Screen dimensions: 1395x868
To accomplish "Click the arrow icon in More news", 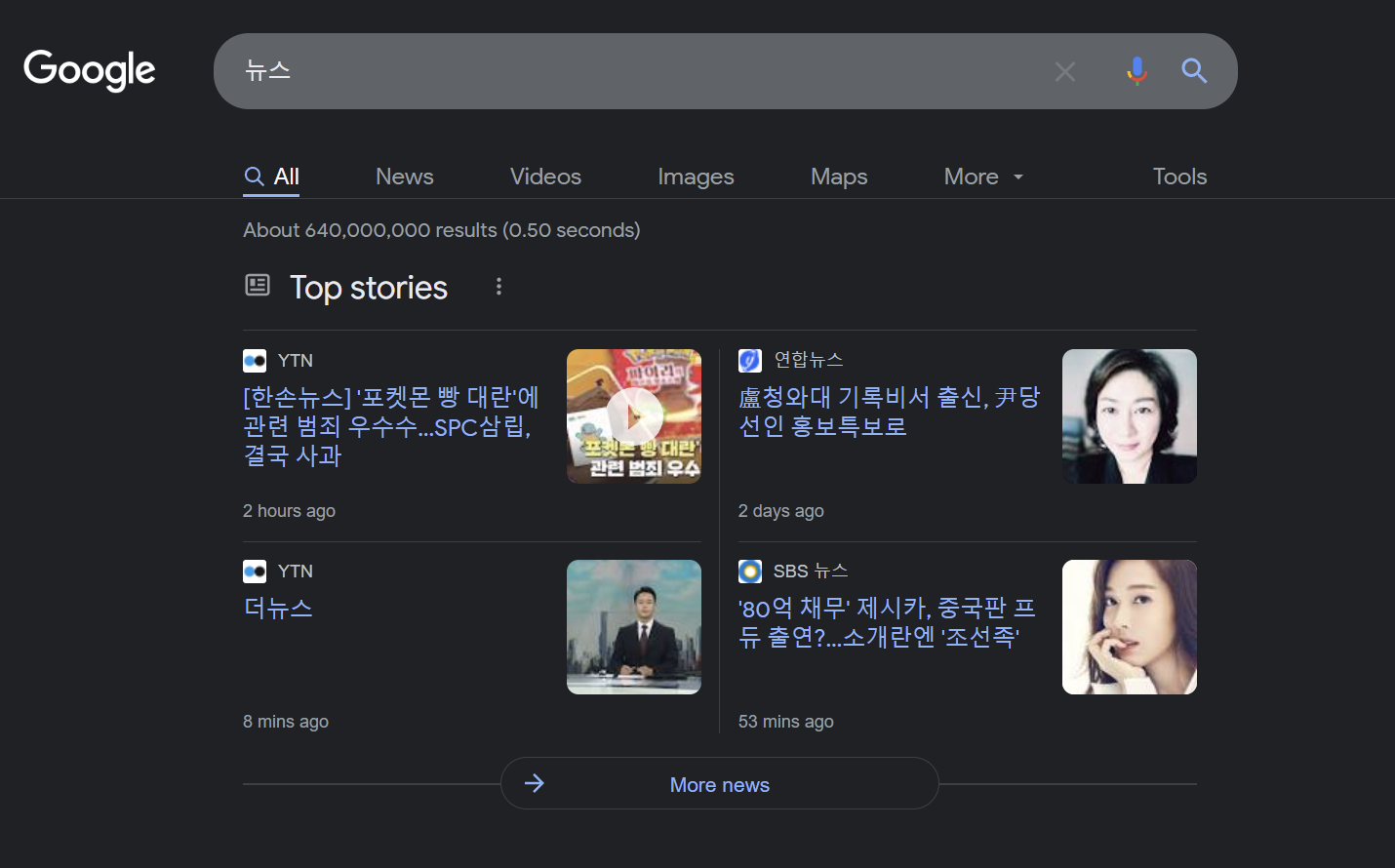I will [534, 783].
